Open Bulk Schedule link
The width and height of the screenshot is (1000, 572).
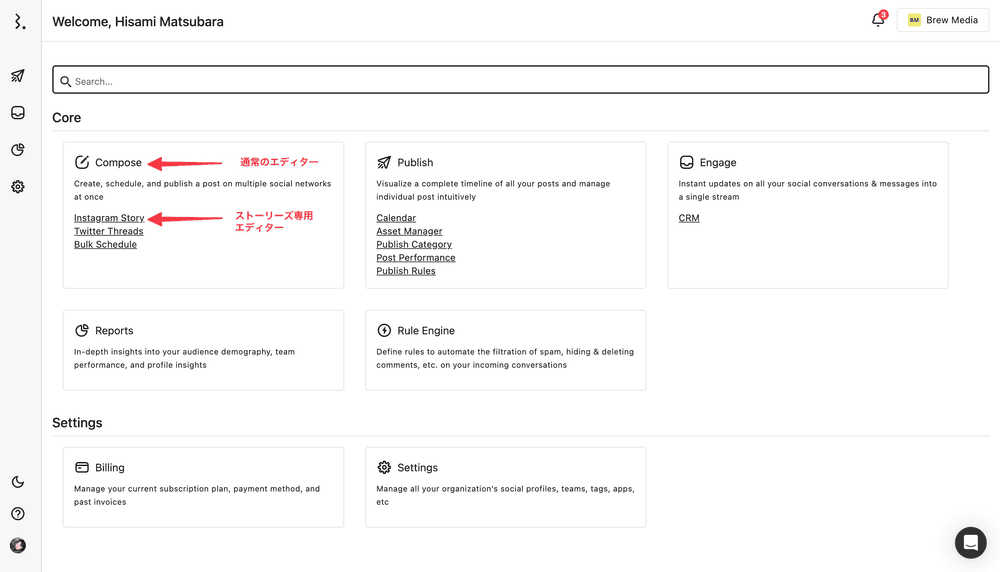coord(105,245)
